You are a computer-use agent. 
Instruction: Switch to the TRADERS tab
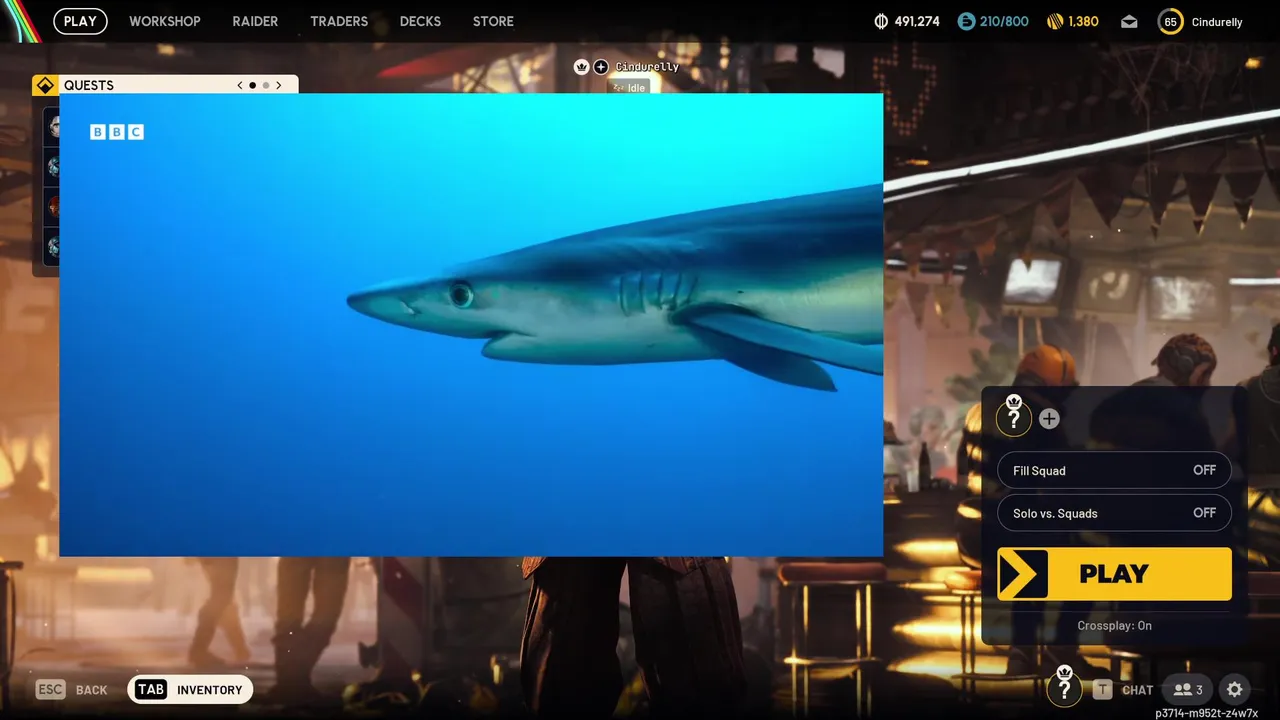(339, 21)
